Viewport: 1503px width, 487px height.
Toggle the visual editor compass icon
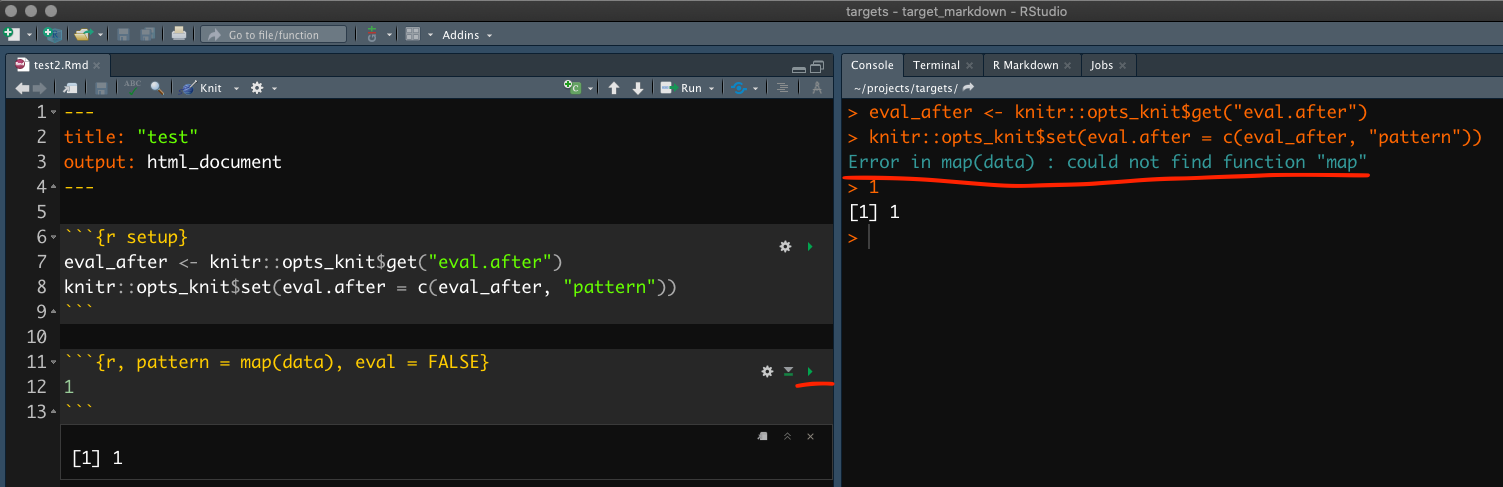(817, 88)
